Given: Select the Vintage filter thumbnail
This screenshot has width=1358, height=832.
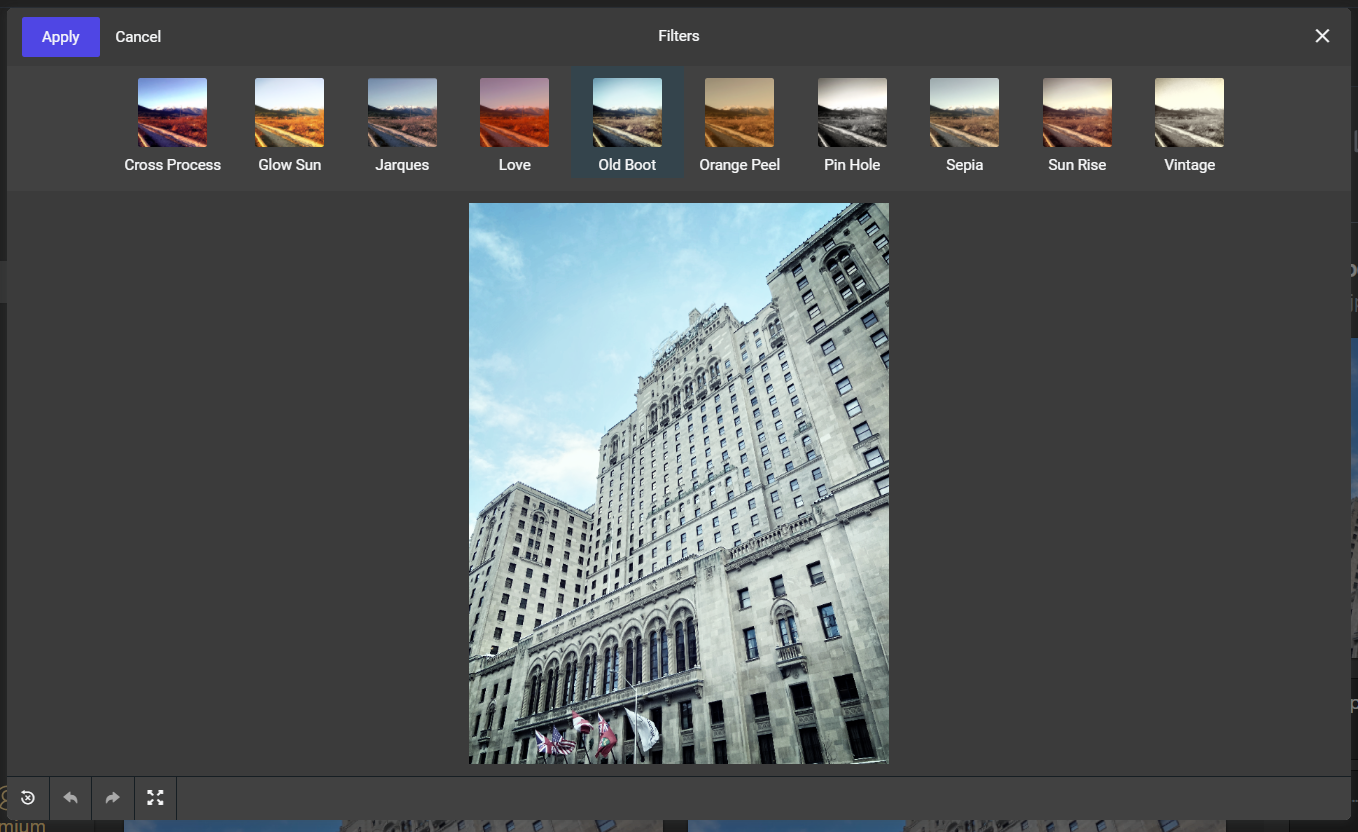Looking at the screenshot, I should click(x=1190, y=113).
